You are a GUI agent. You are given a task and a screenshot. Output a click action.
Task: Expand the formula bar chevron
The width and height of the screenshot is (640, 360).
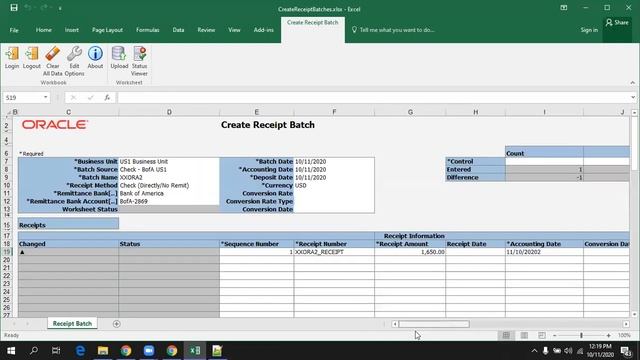633,98
